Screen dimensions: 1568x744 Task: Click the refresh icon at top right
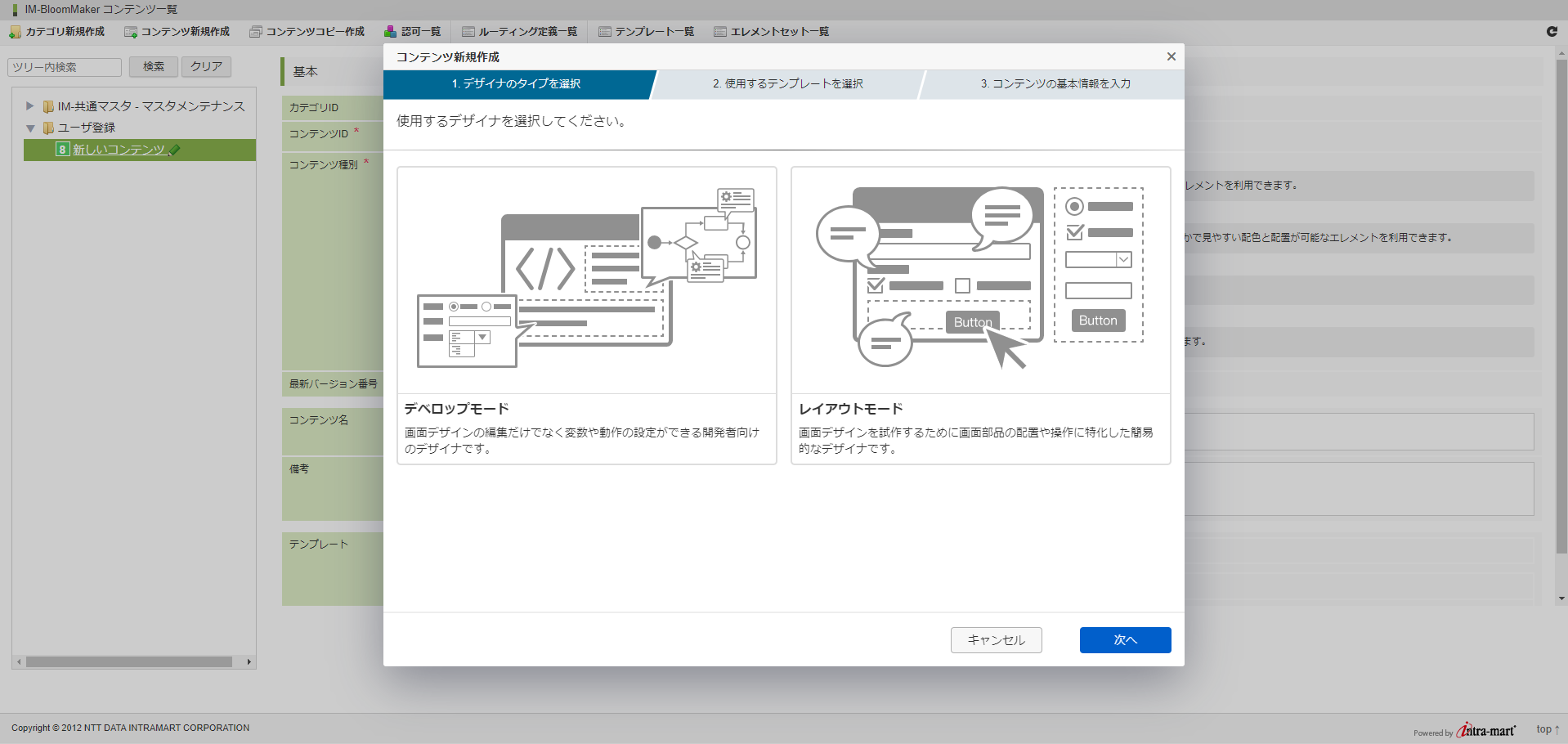coord(1552,31)
